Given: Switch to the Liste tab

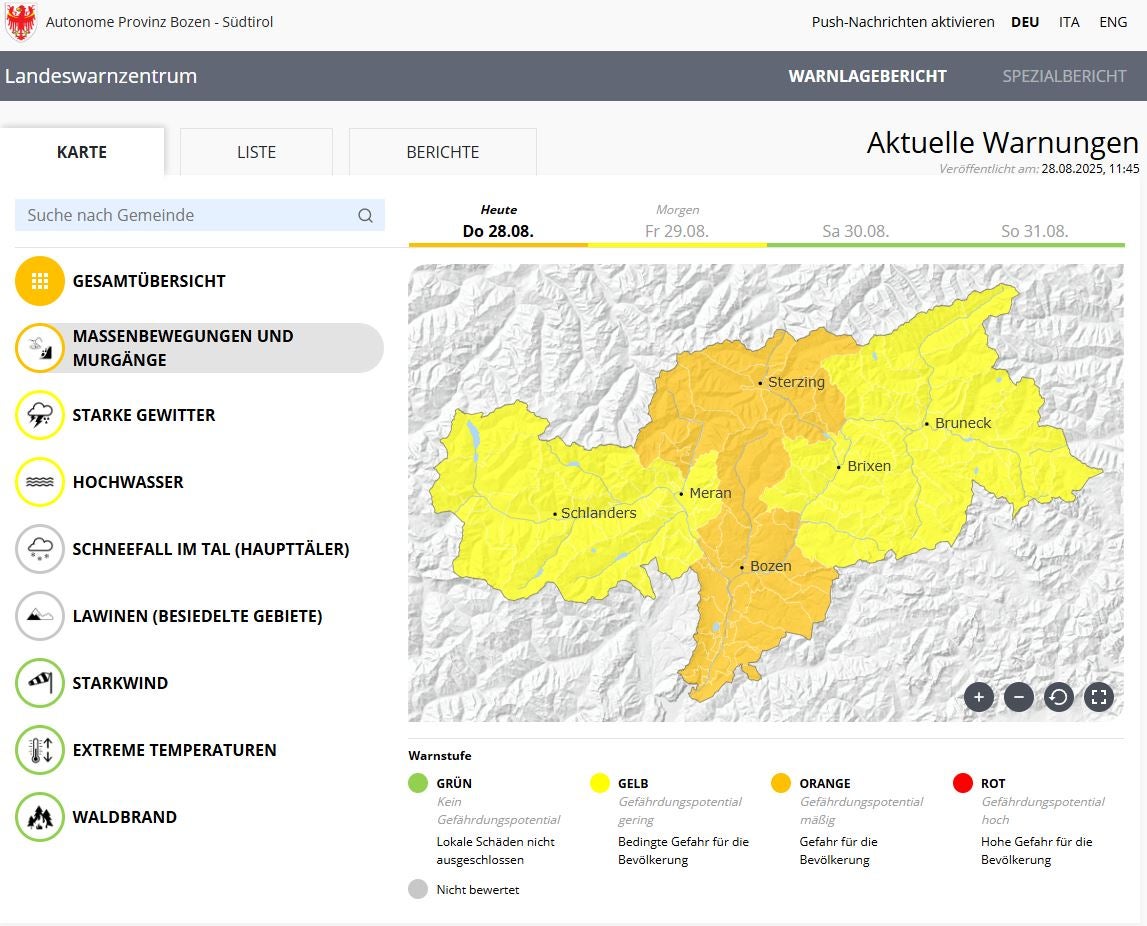Looking at the screenshot, I should [x=256, y=152].
